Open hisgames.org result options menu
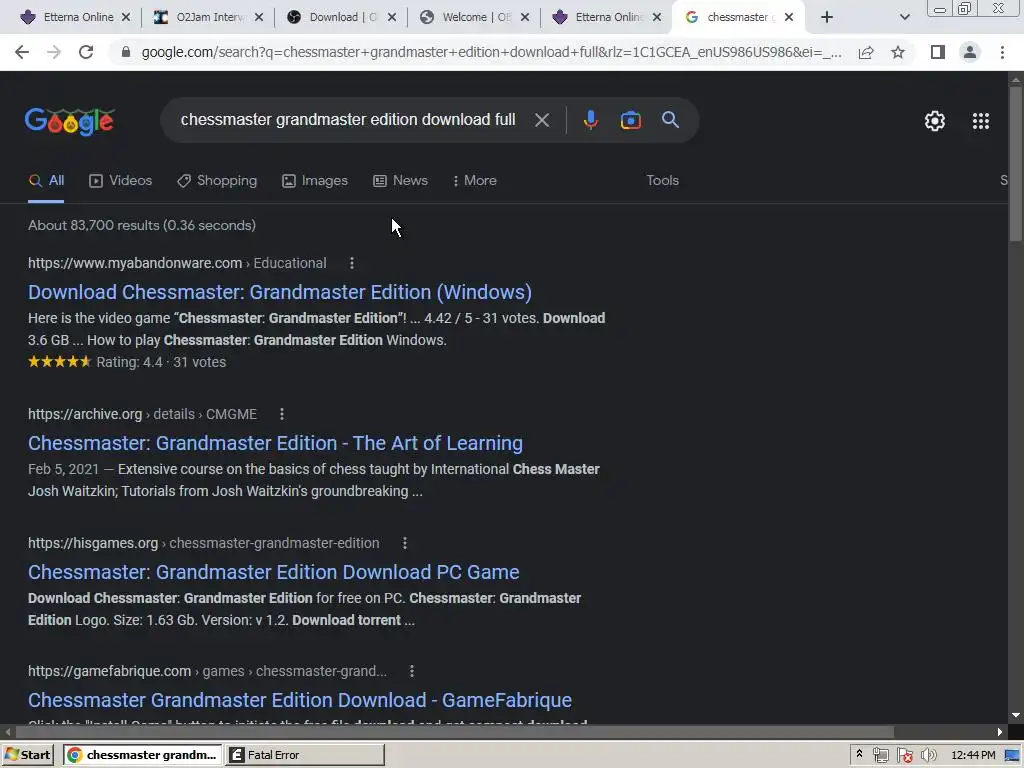Viewport: 1024px width, 768px height. pos(404,543)
